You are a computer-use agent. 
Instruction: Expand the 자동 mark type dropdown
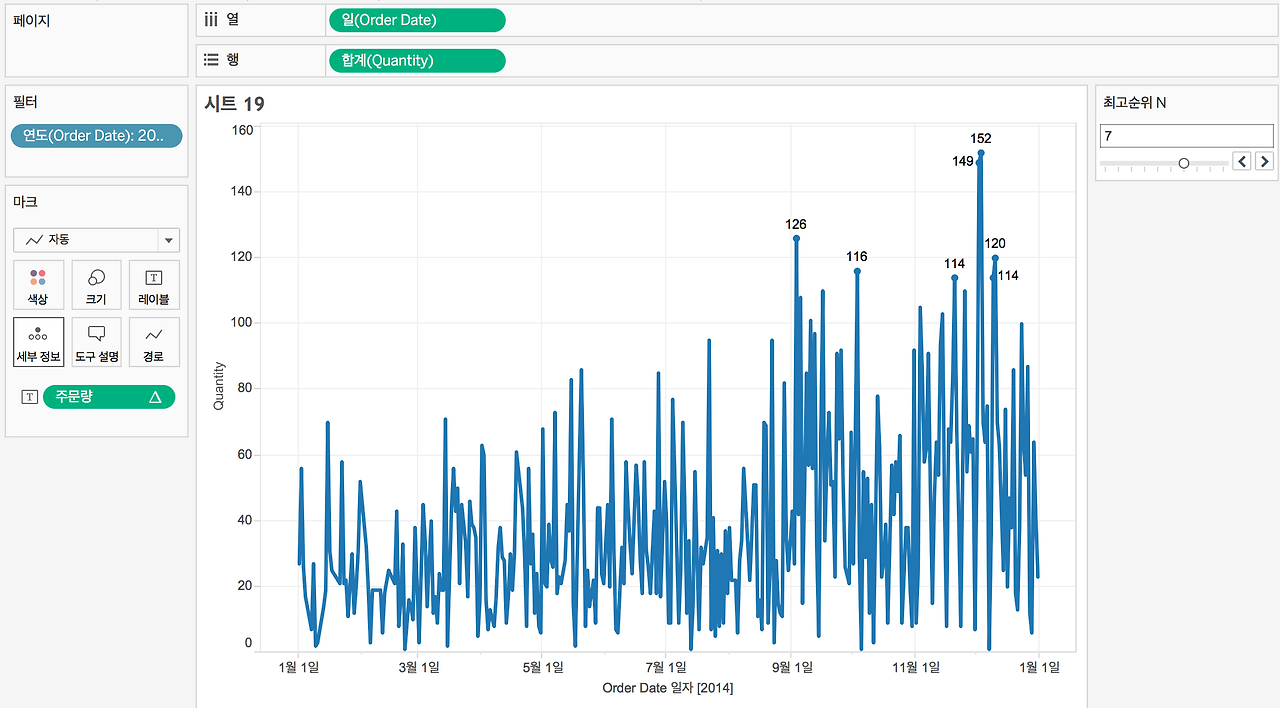coord(169,240)
